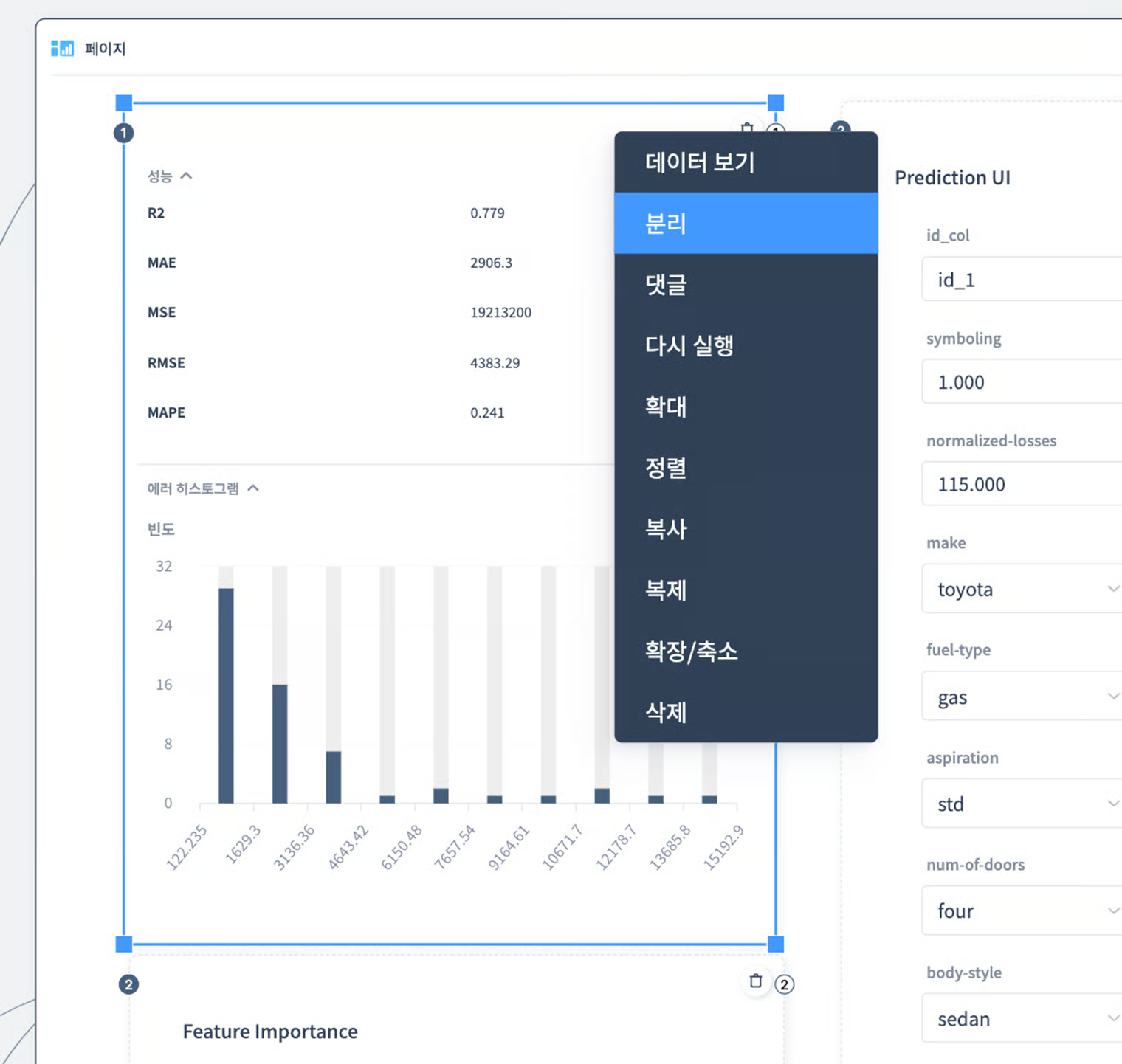Click the trash icon on the Feature Importance widget

(755, 981)
